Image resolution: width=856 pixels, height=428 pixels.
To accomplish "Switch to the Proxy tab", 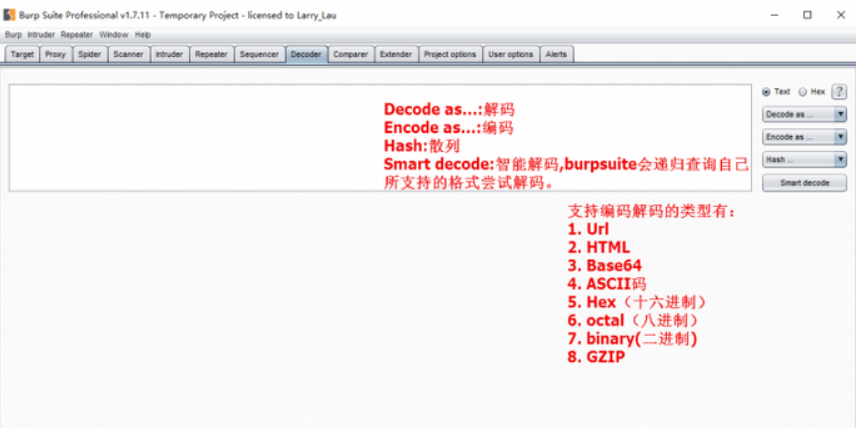I will pyautogui.click(x=55, y=54).
